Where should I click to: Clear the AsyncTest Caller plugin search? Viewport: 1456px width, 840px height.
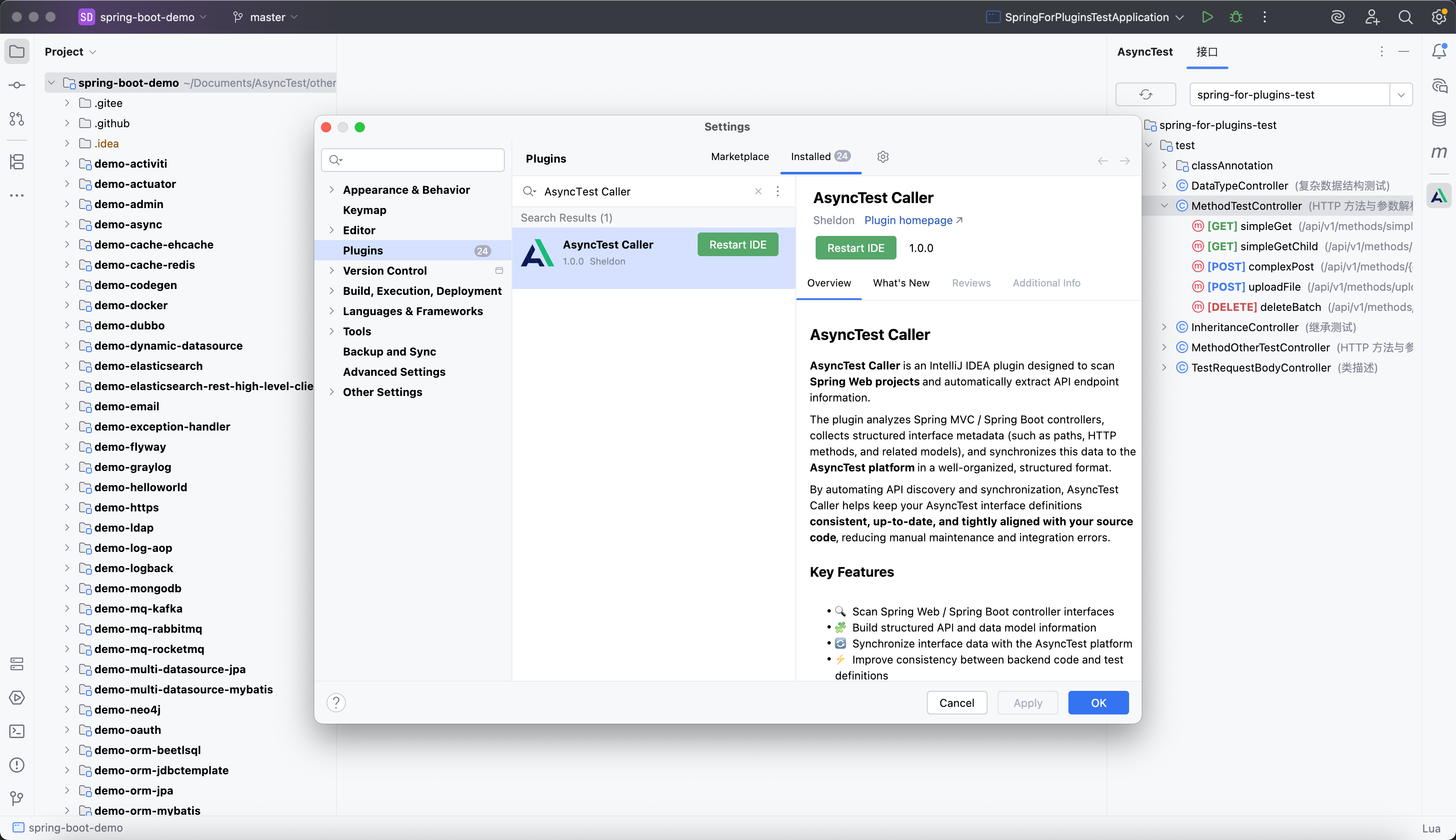tap(758, 192)
